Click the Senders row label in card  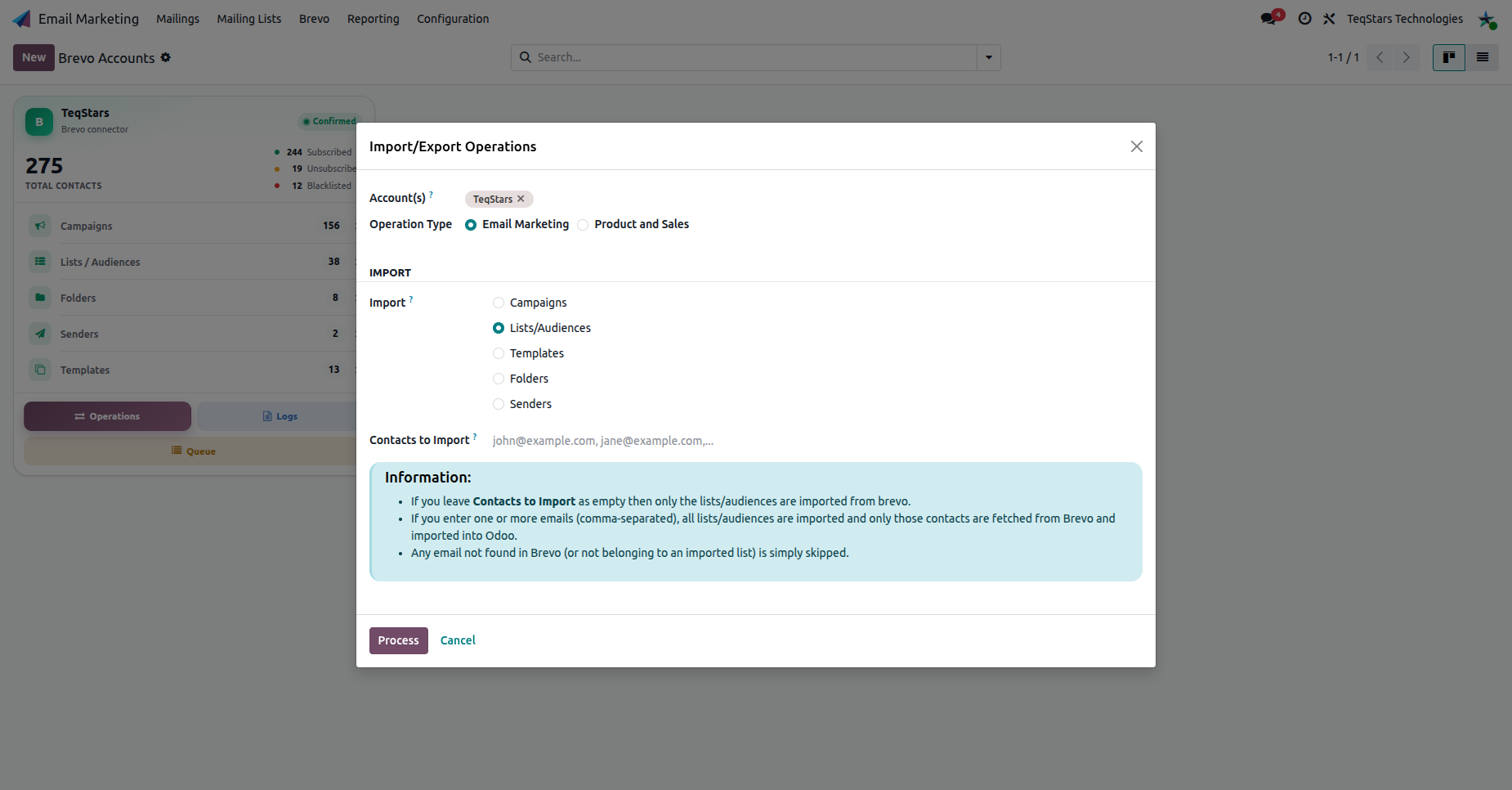(x=79, y=334)
